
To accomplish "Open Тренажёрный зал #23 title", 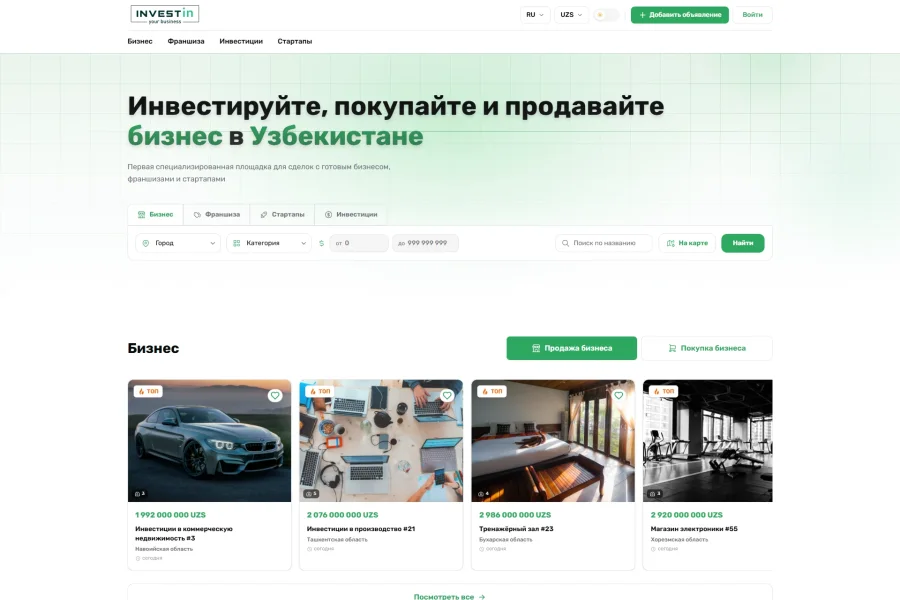I will pyautogui.click(x=516, y=529).
